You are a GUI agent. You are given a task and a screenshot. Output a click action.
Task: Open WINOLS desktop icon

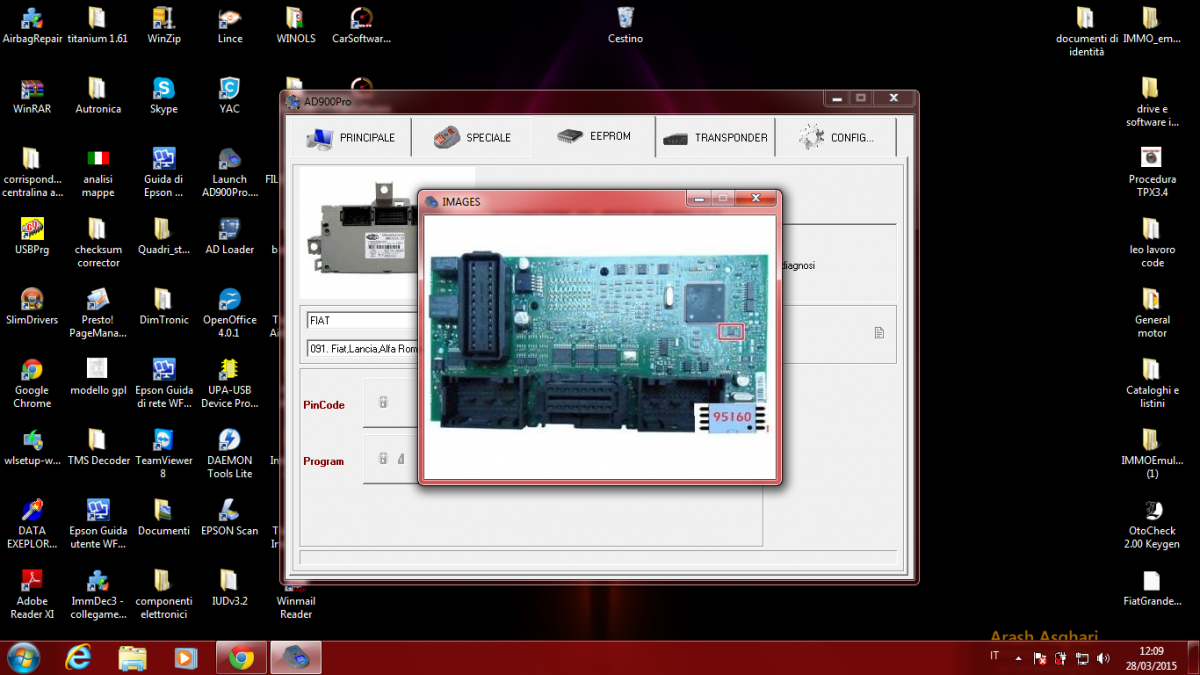(x=295, y=25)
